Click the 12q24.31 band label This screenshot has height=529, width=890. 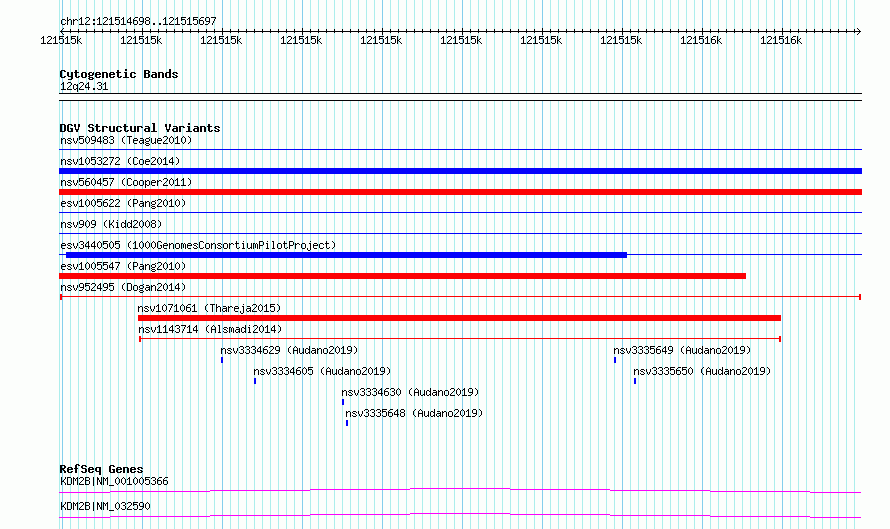point(84,86)
